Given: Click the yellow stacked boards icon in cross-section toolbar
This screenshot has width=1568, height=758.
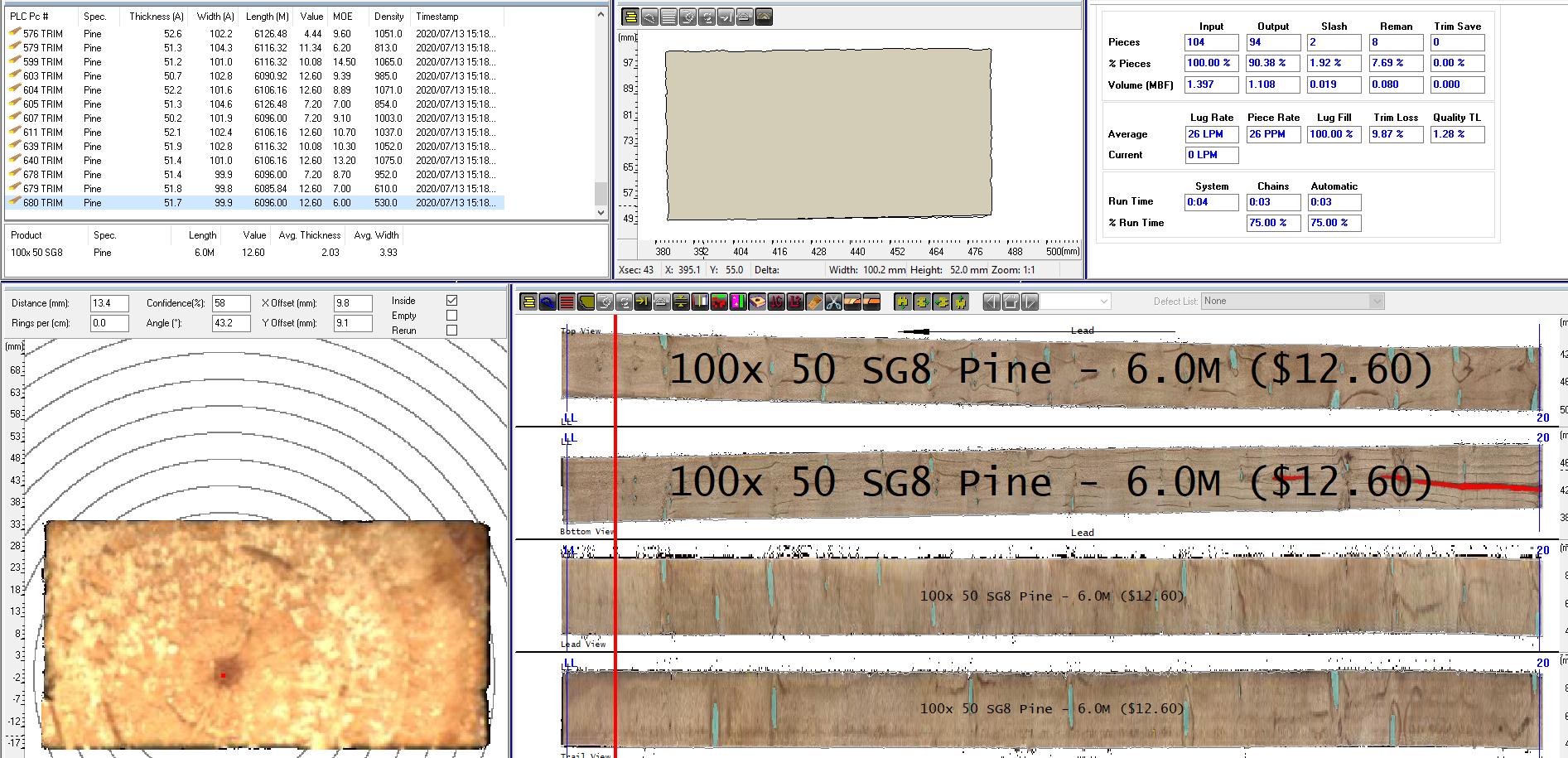Looking at the screenshot, I should click(x=630, y=17).
